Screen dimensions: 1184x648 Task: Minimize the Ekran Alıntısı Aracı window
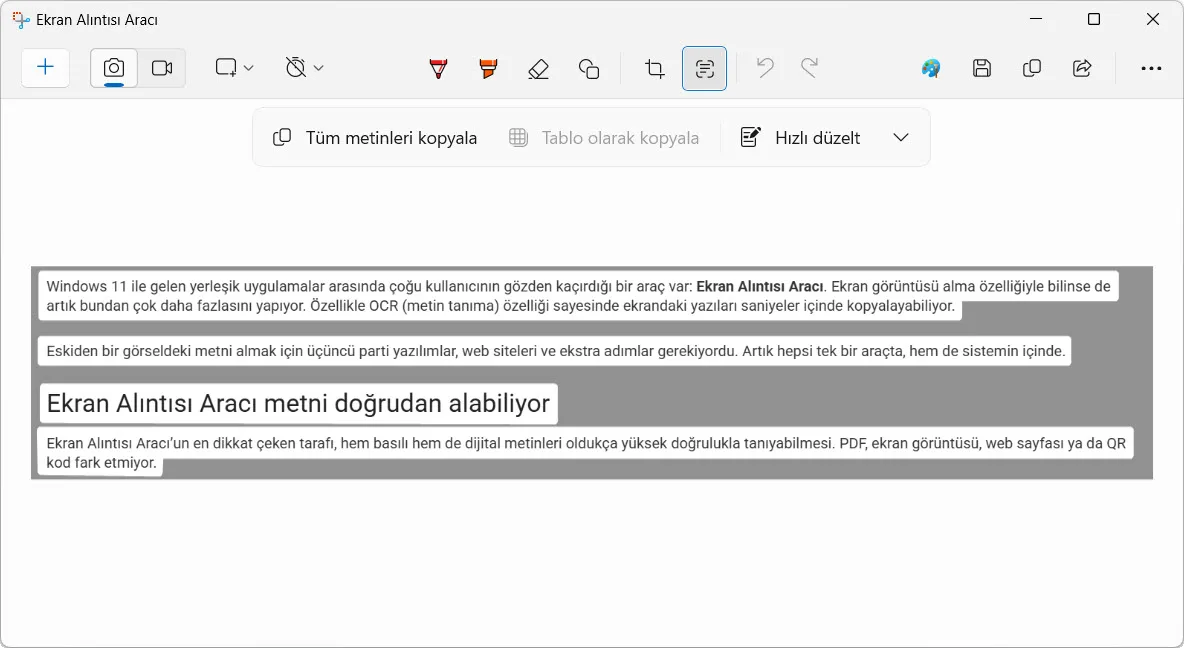[1036, 20]
